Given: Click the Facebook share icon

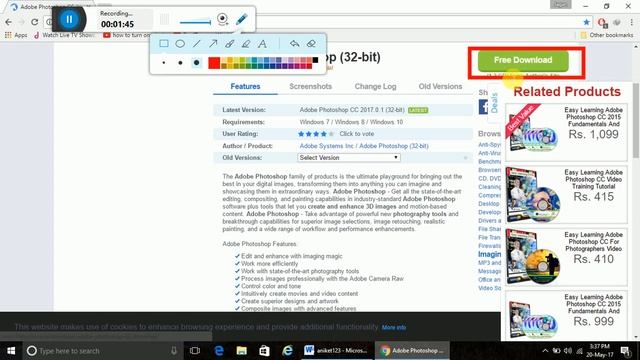Looking at the screenshot, I should point(483,107).
